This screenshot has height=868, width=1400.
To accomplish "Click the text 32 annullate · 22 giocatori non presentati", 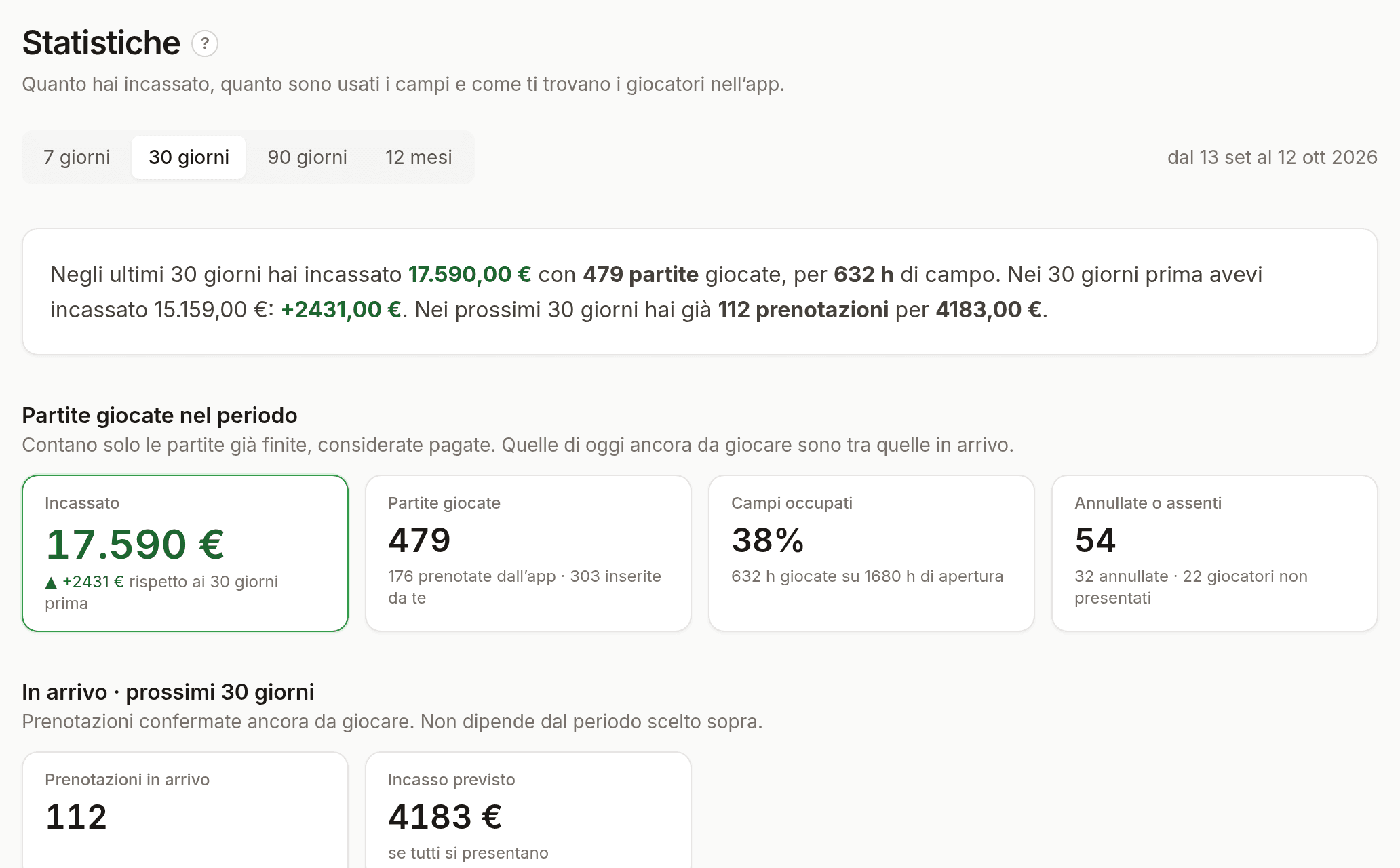I will tap(1191, 587).
